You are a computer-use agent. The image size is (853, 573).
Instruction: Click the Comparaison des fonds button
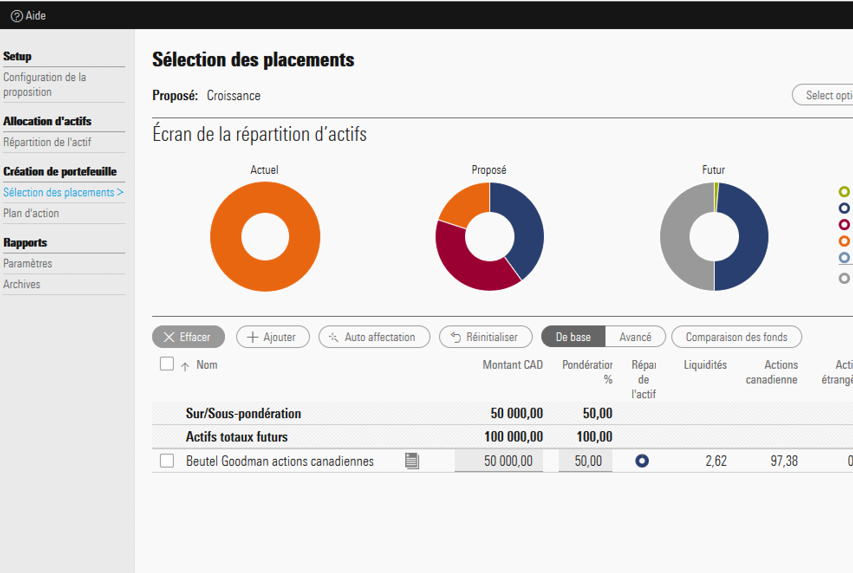click(736, 337)
